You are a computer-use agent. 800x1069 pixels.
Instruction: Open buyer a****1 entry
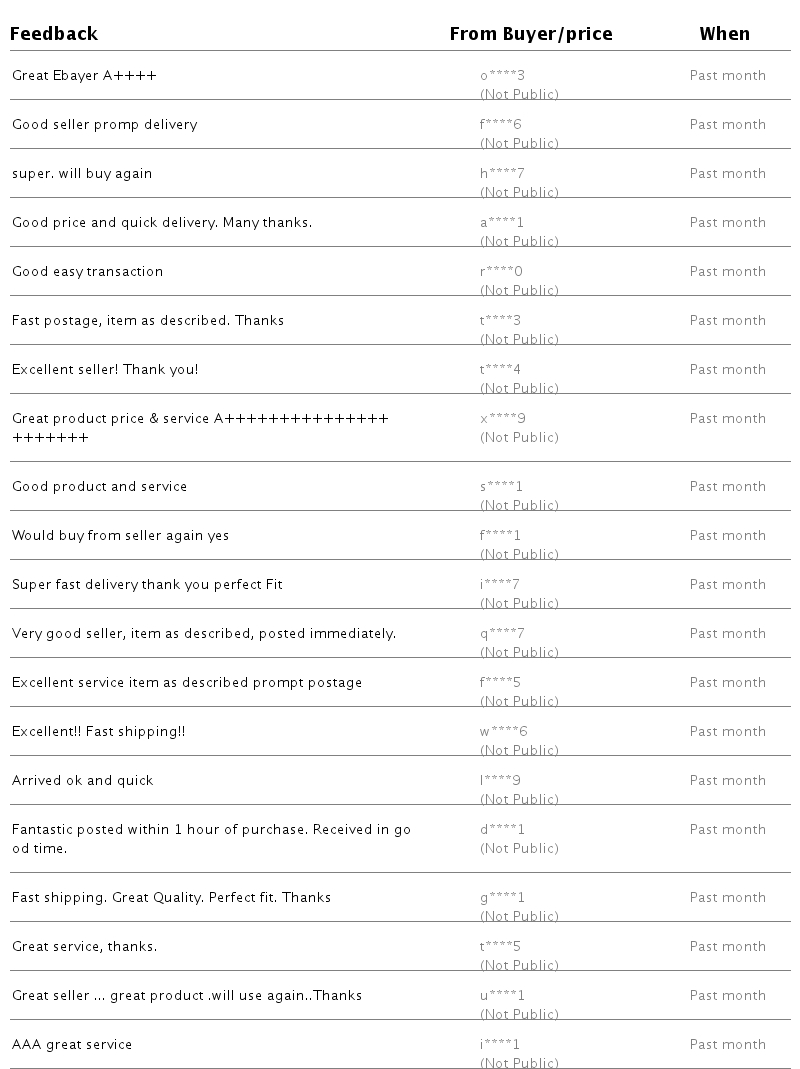tap(502, 222)
